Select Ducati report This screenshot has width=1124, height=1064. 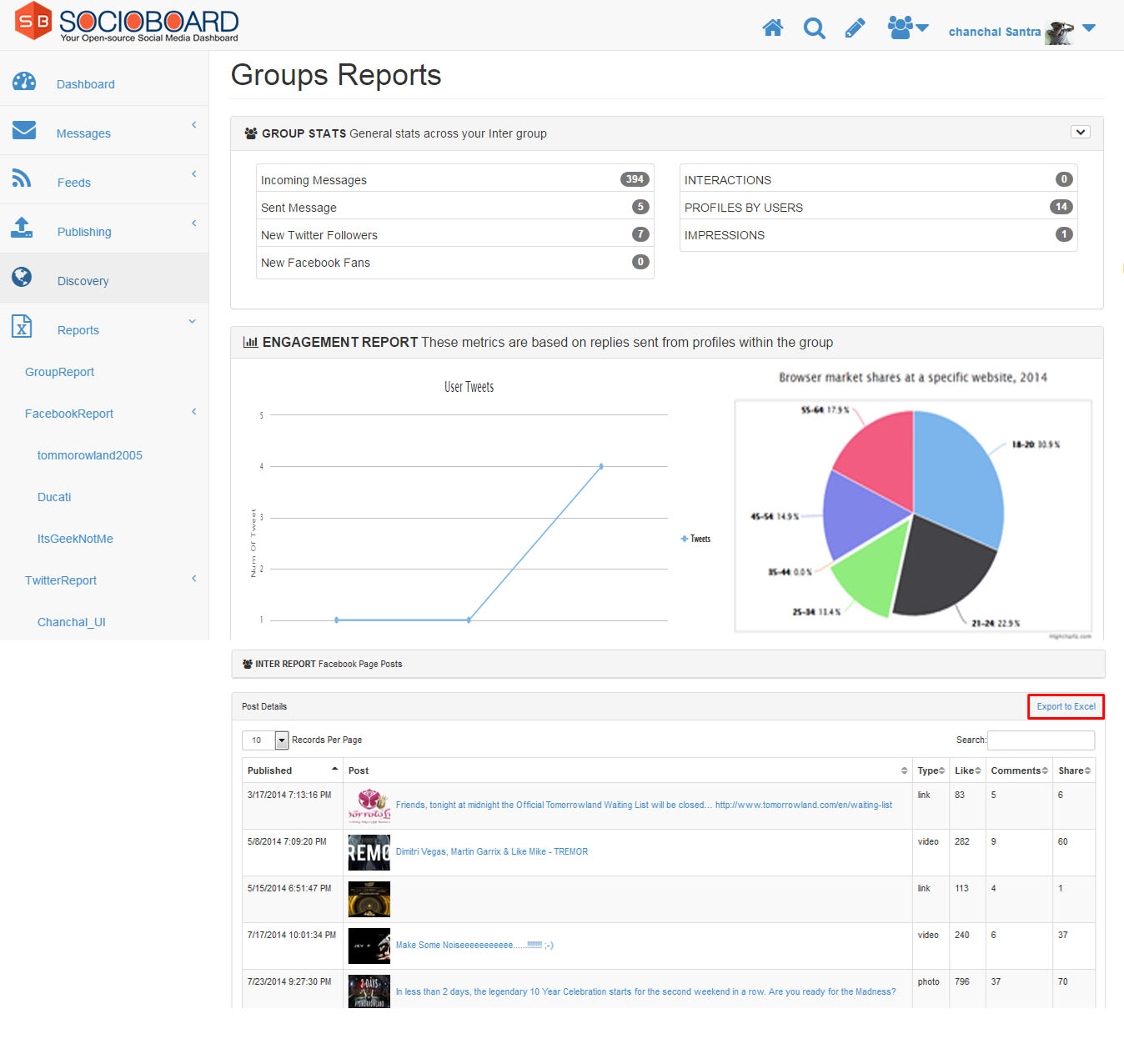point(54,497)
